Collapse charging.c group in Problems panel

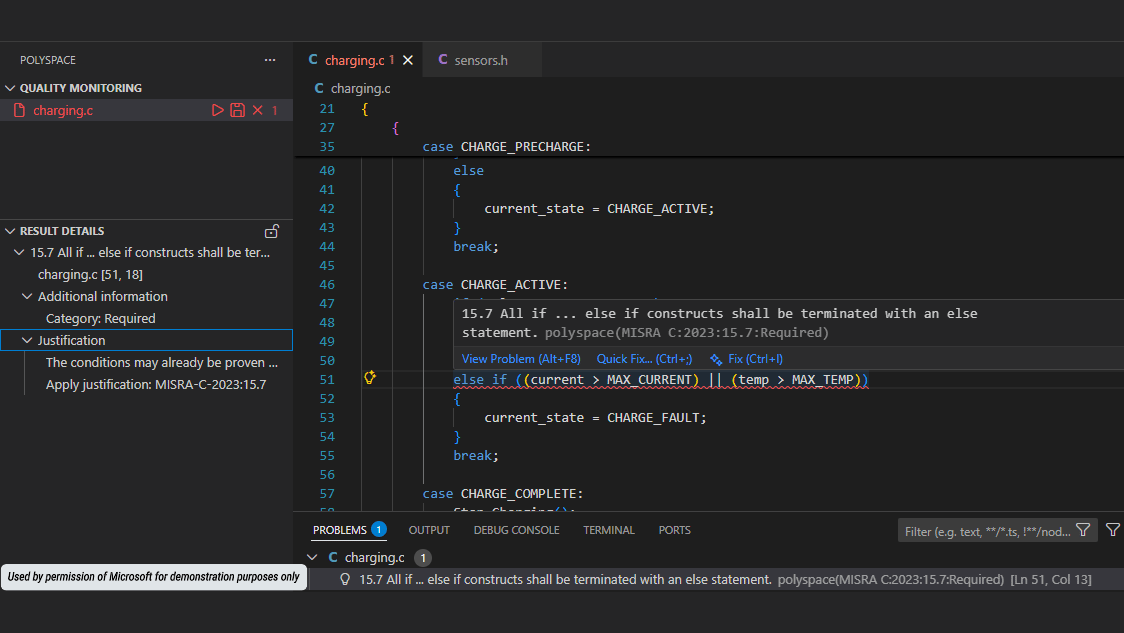coord(312,557)
